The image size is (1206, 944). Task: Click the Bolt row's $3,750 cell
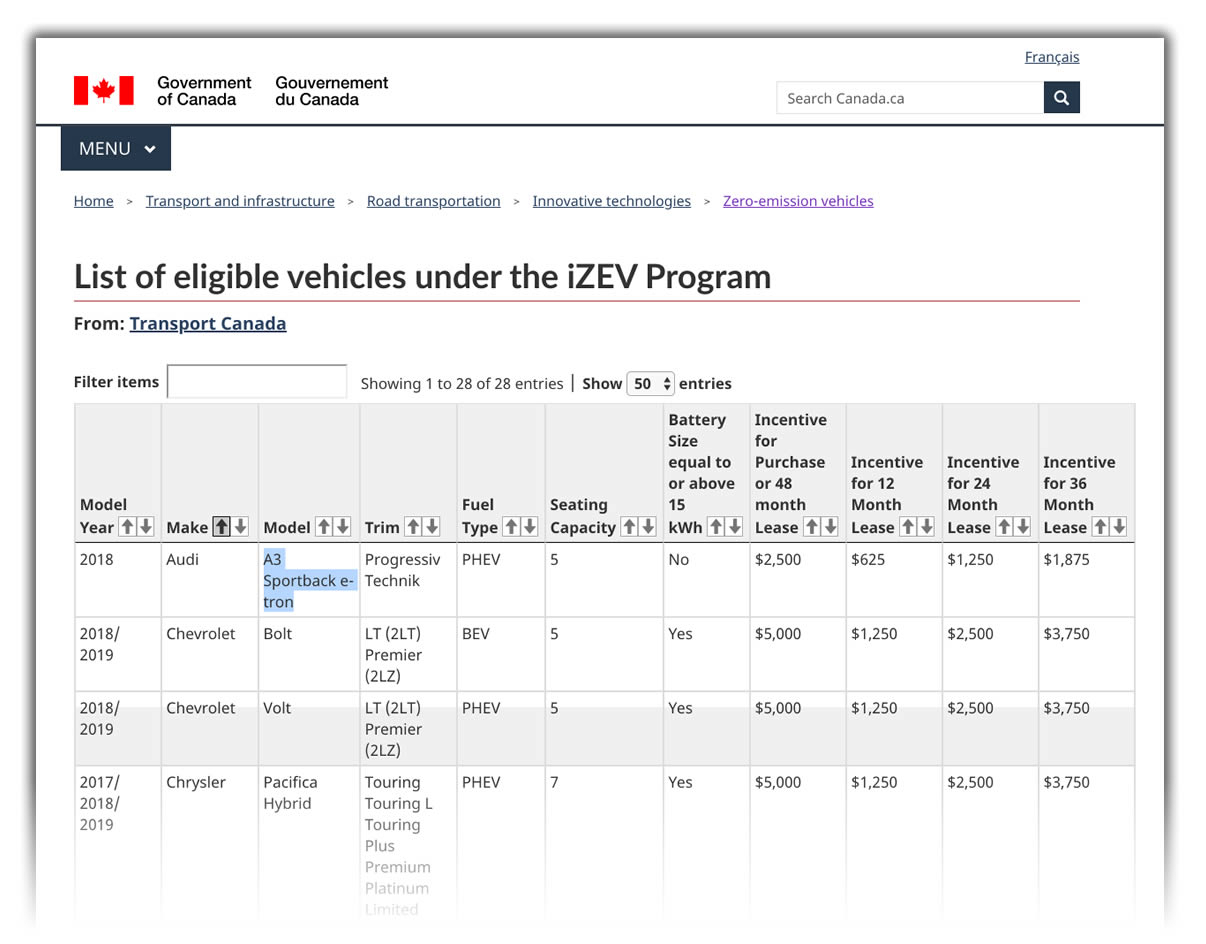[x=1087, y=655]
